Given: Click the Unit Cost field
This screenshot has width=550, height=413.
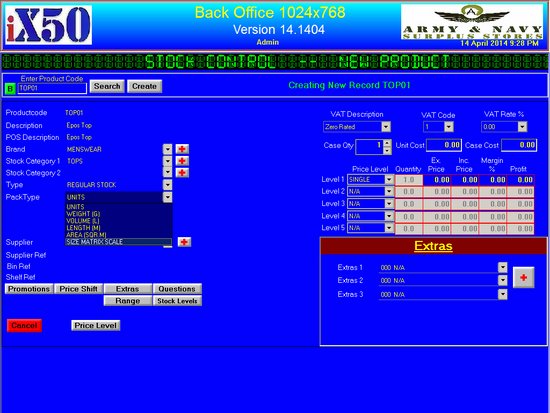Looking at the screenshot, I should [x=444, y=145].
